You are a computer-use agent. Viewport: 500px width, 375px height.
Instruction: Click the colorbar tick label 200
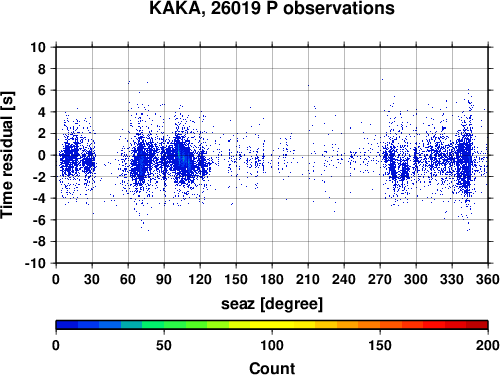488,345
